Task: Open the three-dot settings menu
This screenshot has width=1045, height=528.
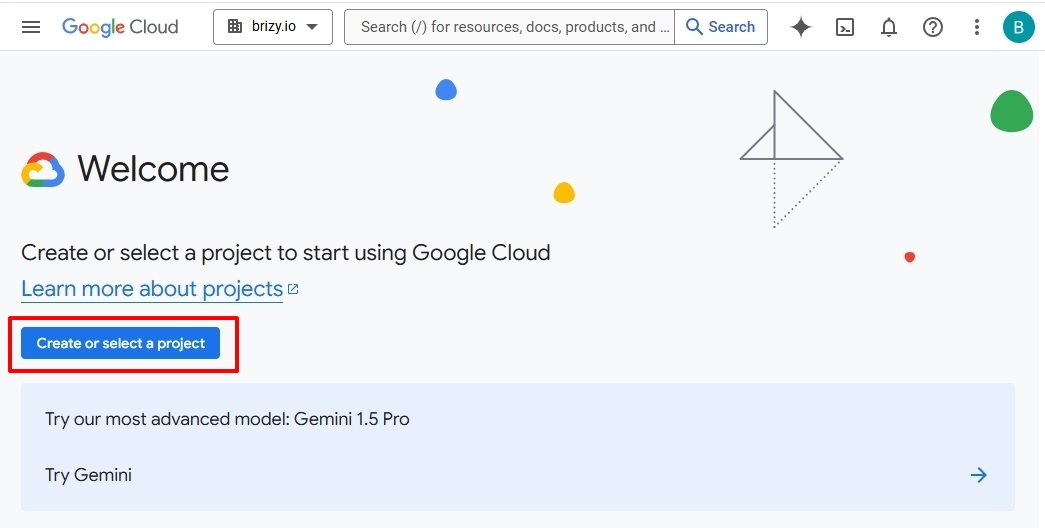Action: click(976, 27)
